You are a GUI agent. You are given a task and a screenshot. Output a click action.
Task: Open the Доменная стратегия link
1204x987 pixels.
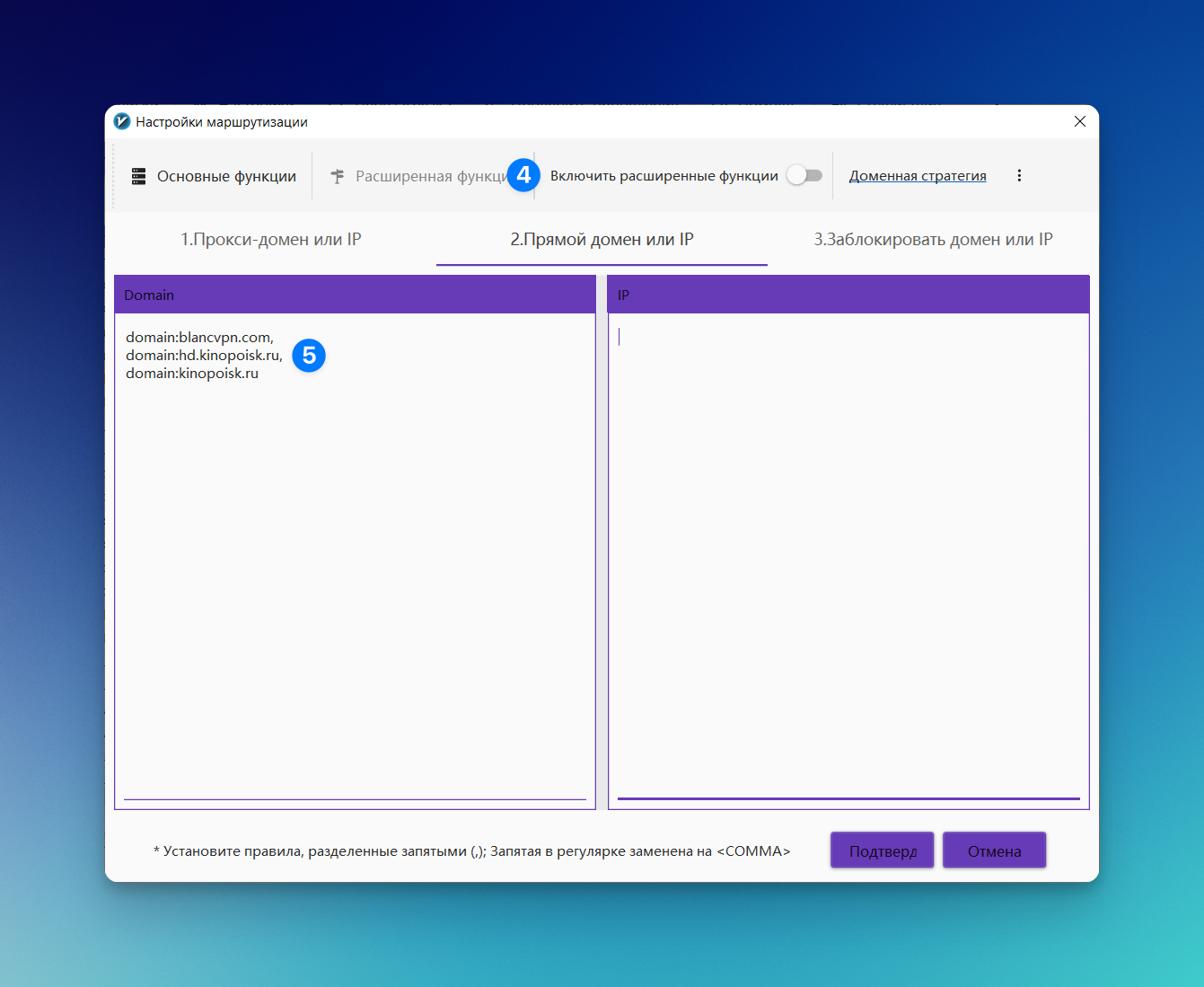[918, 176]
